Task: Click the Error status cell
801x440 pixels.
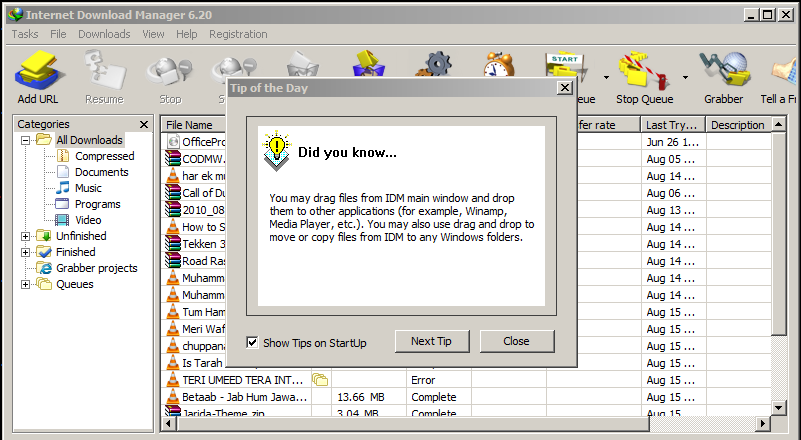Action: 423,380
